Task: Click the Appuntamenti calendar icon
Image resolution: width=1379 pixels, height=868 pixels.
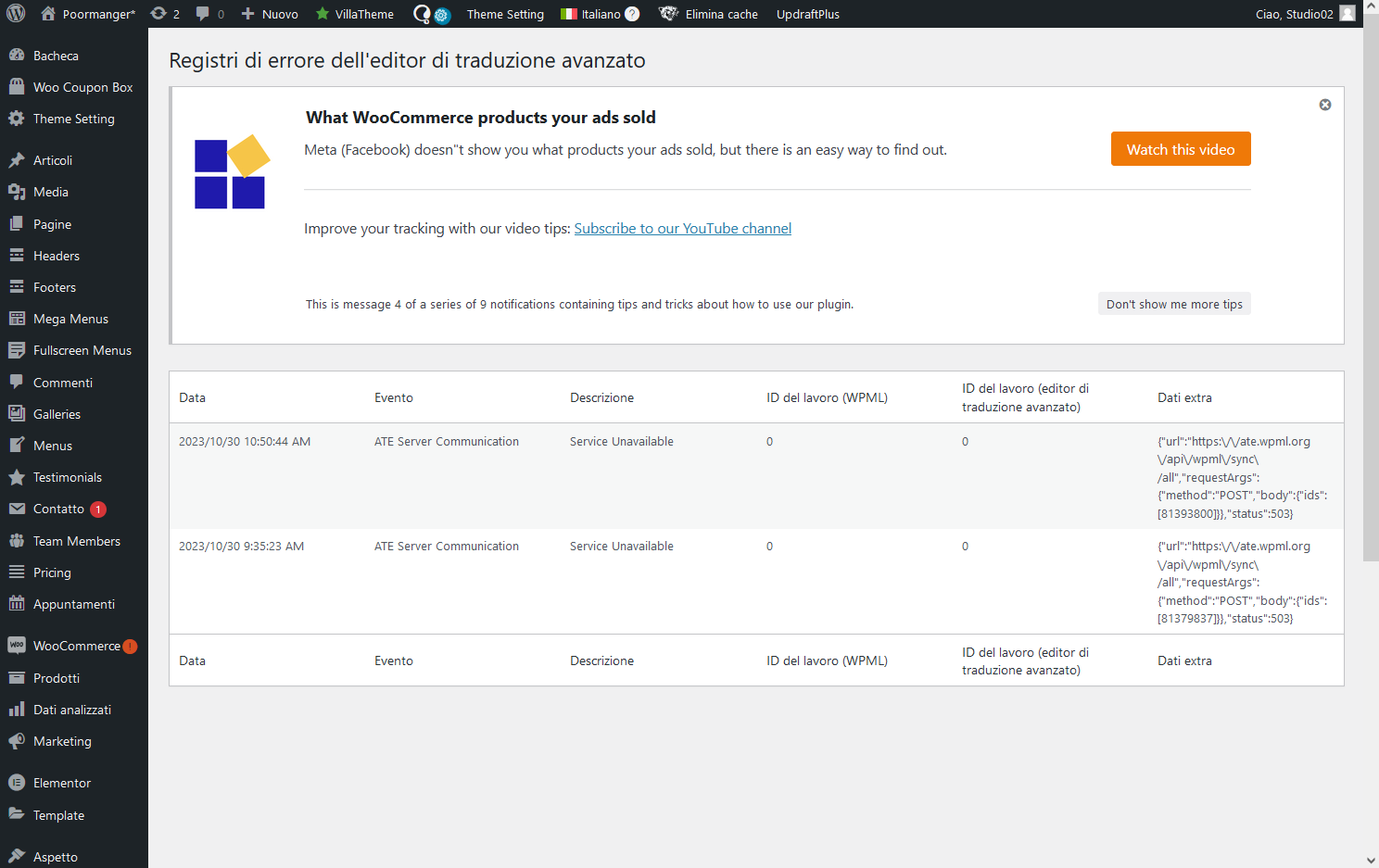Action: click(17, 604)
